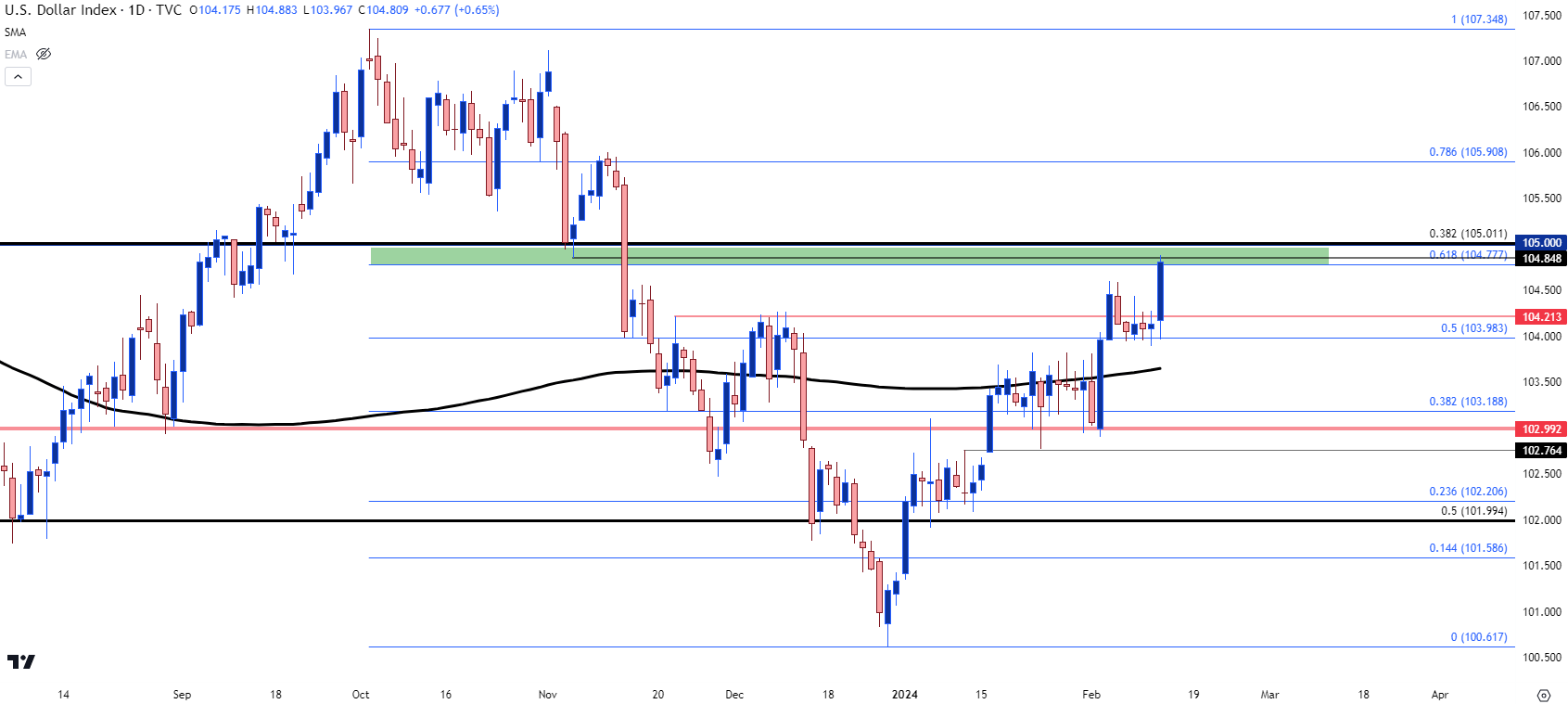Select the EMA indicator label
The height and width of the screenshot is (704, 1568).
click(16, 55)
